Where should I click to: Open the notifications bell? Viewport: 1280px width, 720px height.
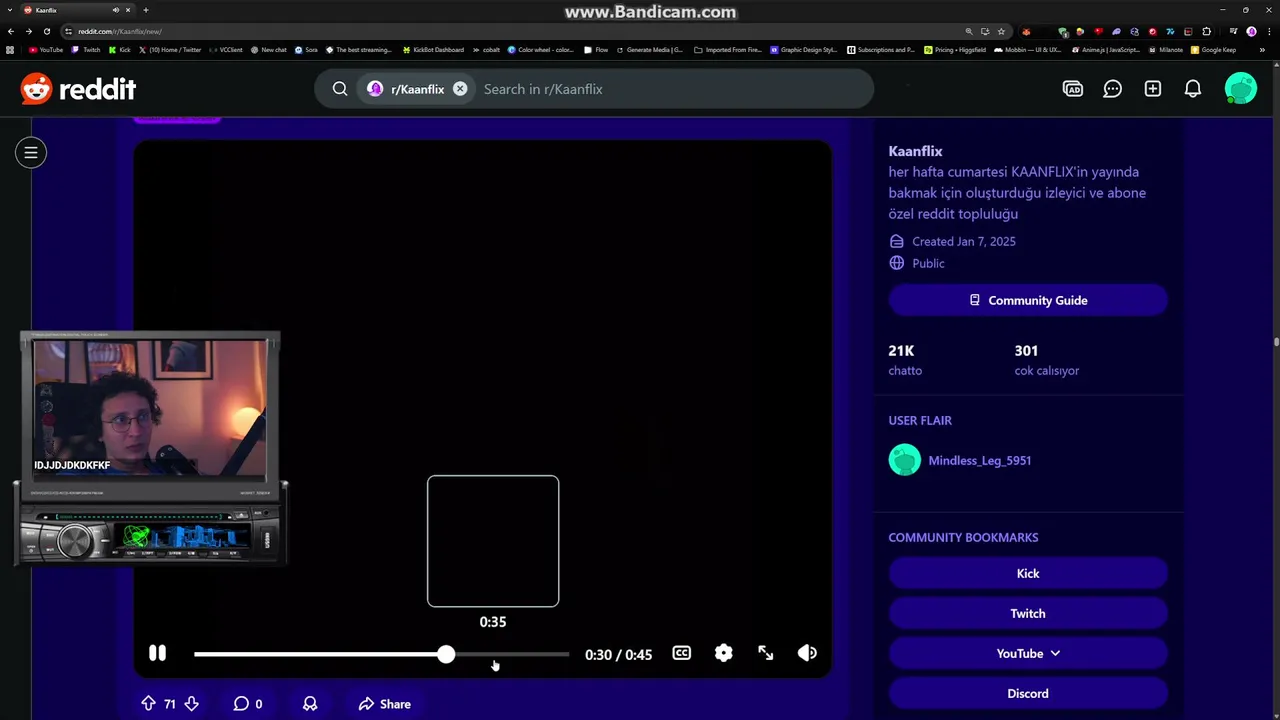coord(1193,89)
